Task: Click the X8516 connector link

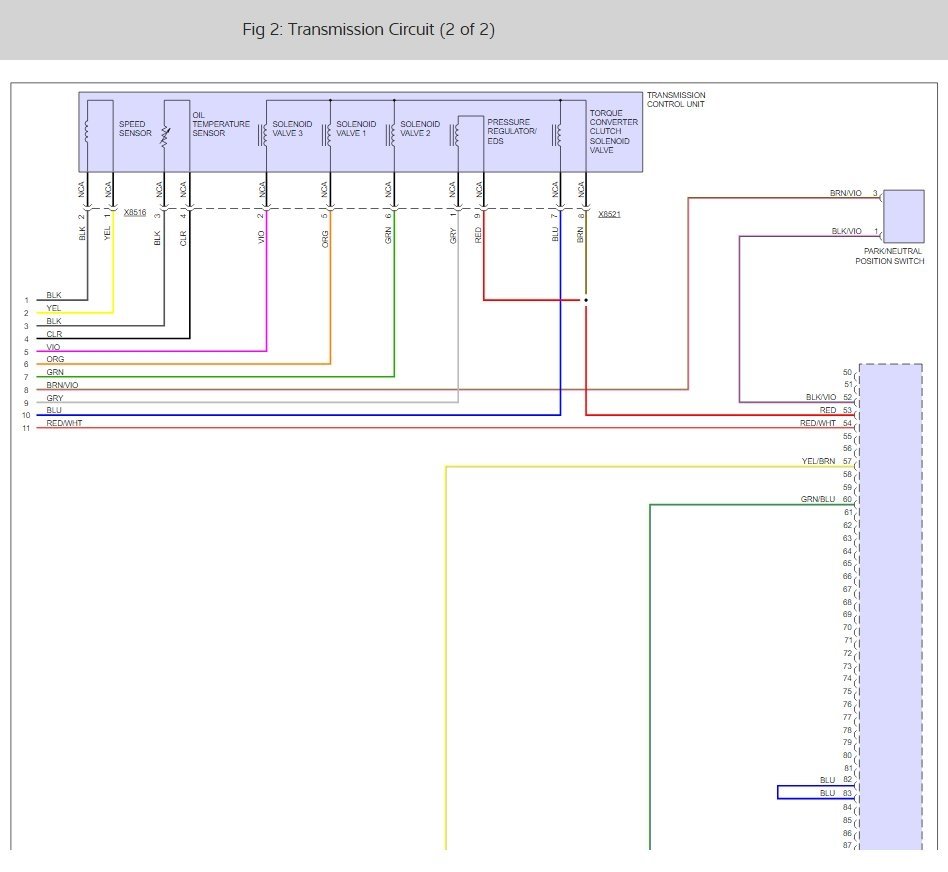Action: (x=135, y=212)
